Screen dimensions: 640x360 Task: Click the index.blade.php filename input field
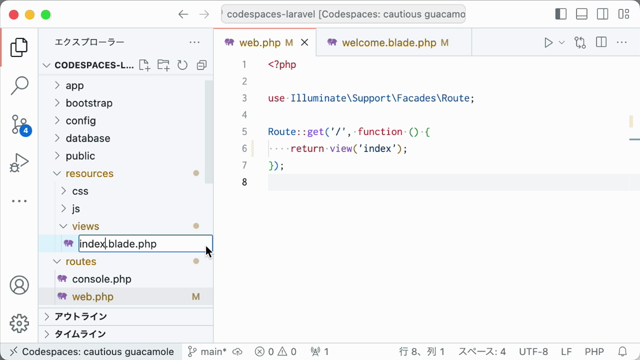(145, 244)
